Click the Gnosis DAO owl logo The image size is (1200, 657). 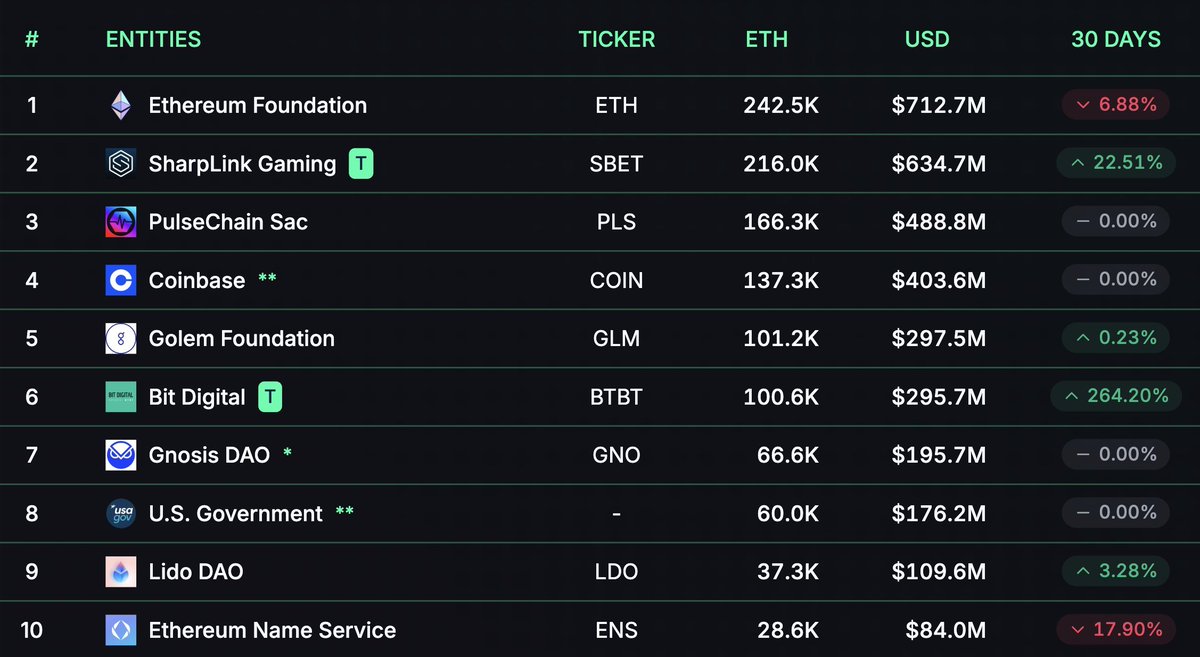(121, 455)
